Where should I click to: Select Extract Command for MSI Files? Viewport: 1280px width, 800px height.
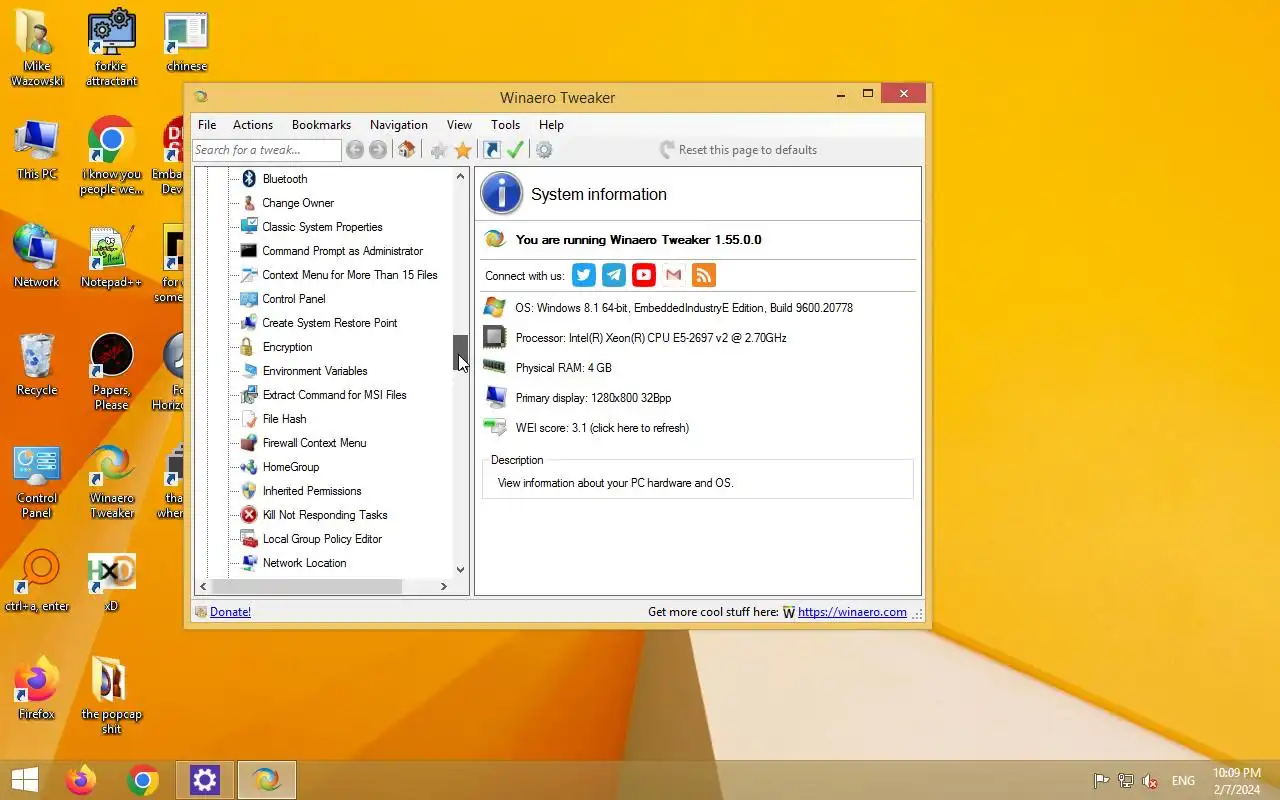pyautogui.click(x=334, y=395)
